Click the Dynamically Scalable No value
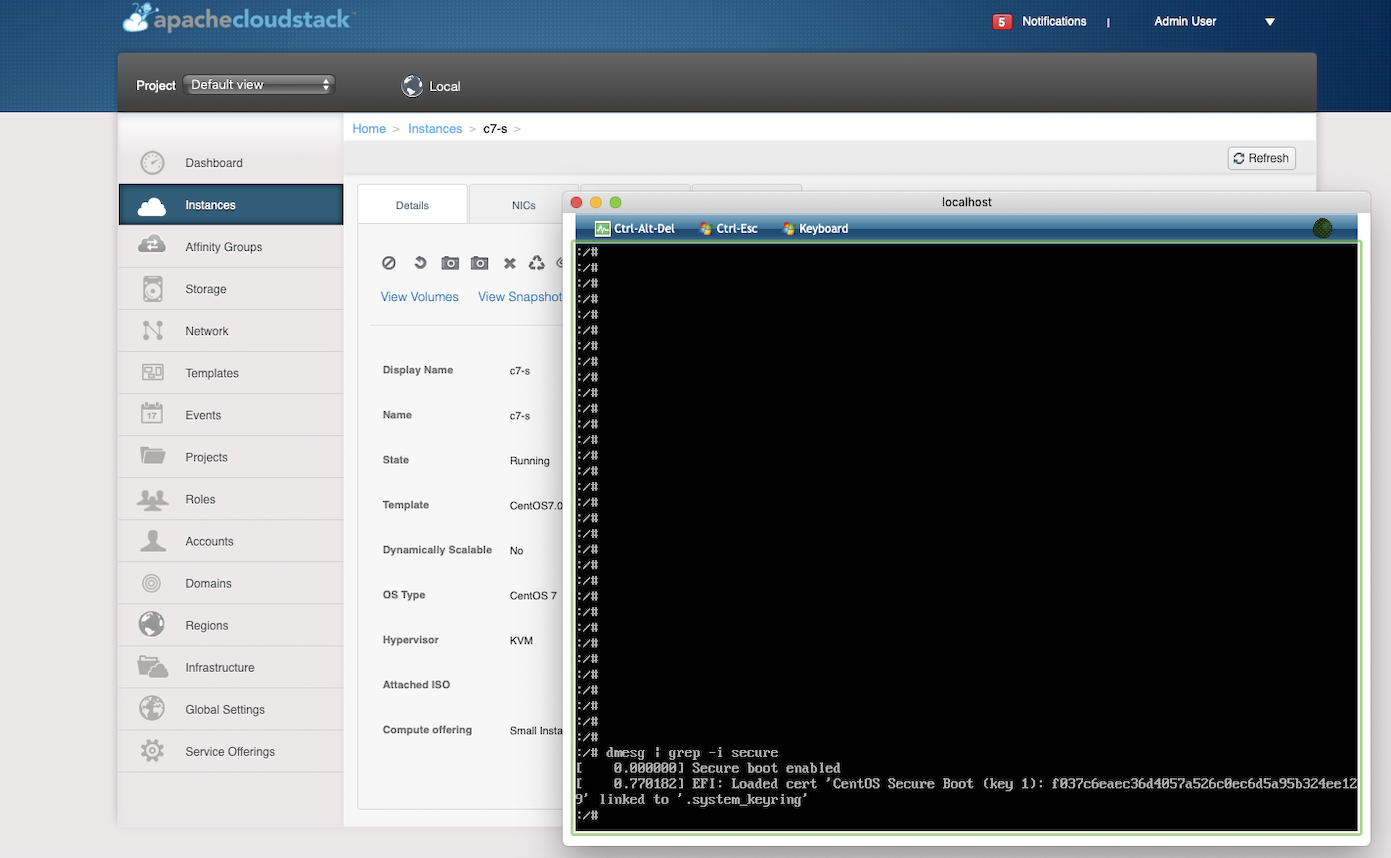Image resolution: width=1391 pixels, height=858 pixels. (517, 551)
